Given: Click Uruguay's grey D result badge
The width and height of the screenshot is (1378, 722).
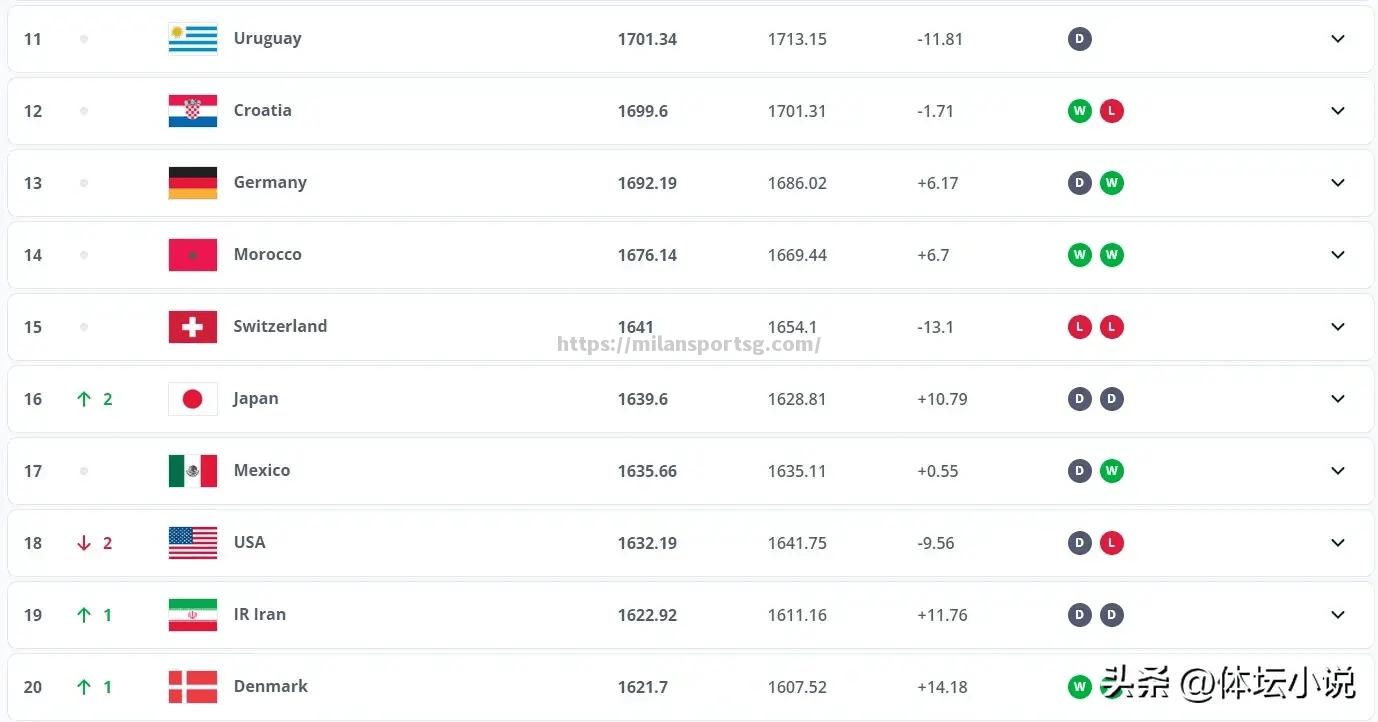Looking at the screenshot, I should click(1079, 39).
